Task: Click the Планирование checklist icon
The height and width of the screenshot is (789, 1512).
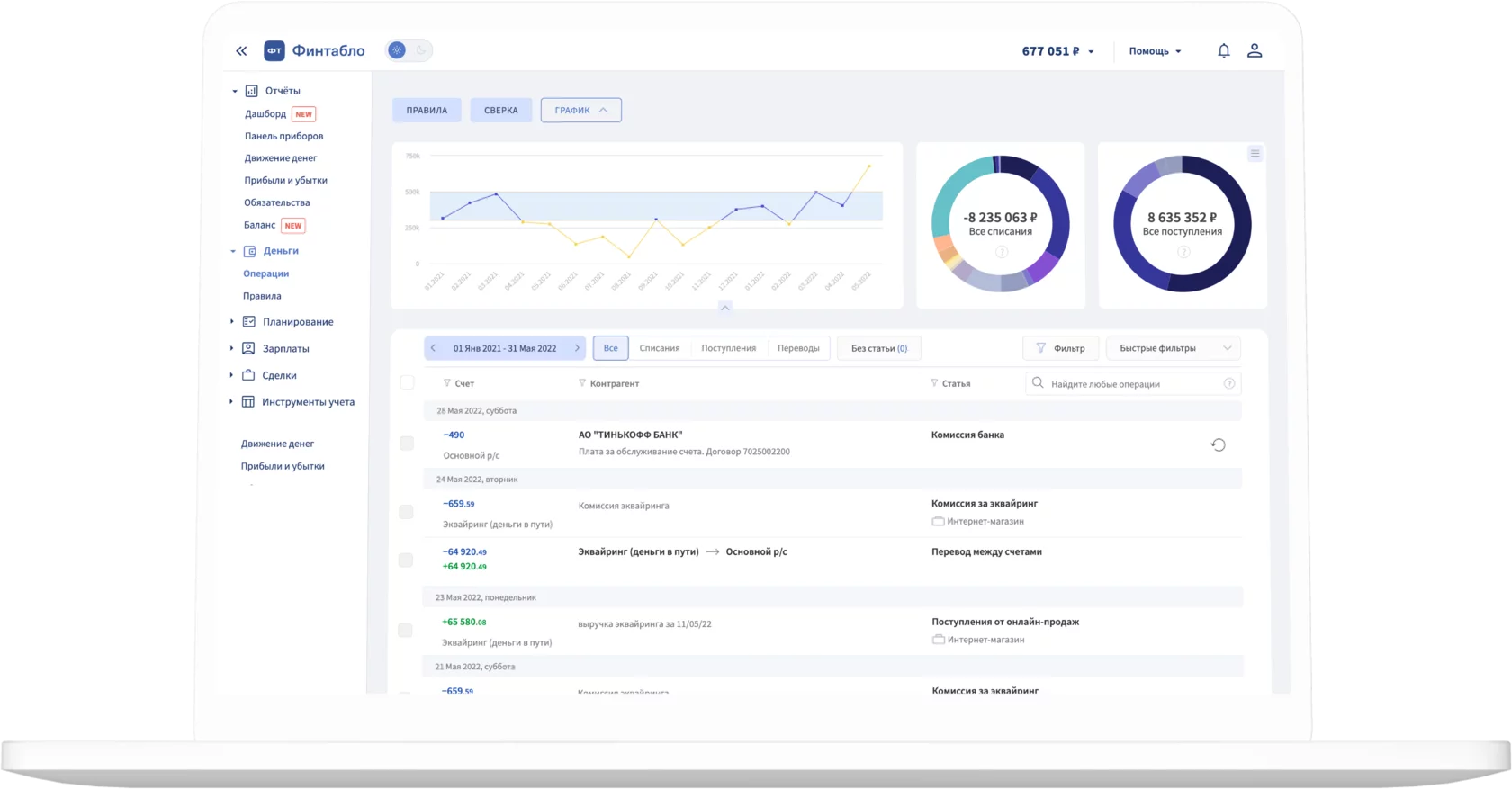Action: click(249, 322)
